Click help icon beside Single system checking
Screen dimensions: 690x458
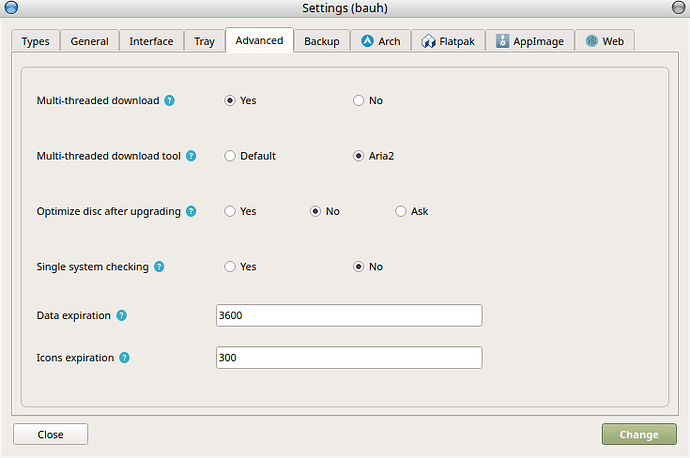click(159, 267)
